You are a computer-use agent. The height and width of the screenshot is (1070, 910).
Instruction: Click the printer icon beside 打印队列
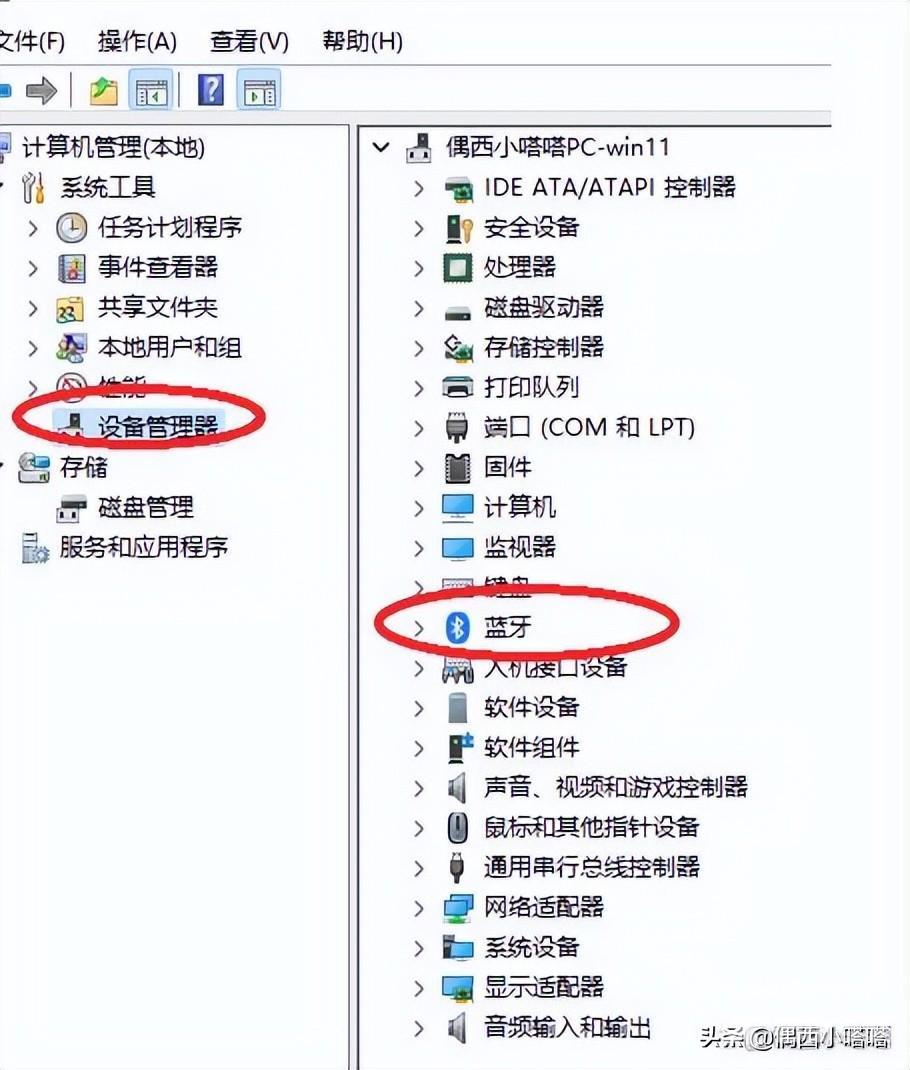[458, 388]
